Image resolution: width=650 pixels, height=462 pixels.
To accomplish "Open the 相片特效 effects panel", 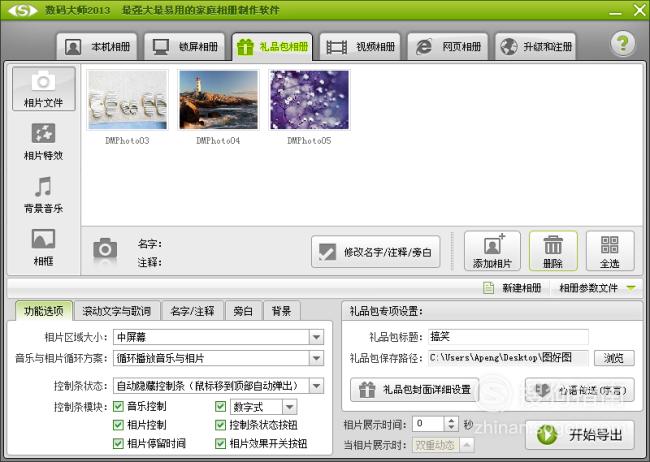I will tap(44, 141).
